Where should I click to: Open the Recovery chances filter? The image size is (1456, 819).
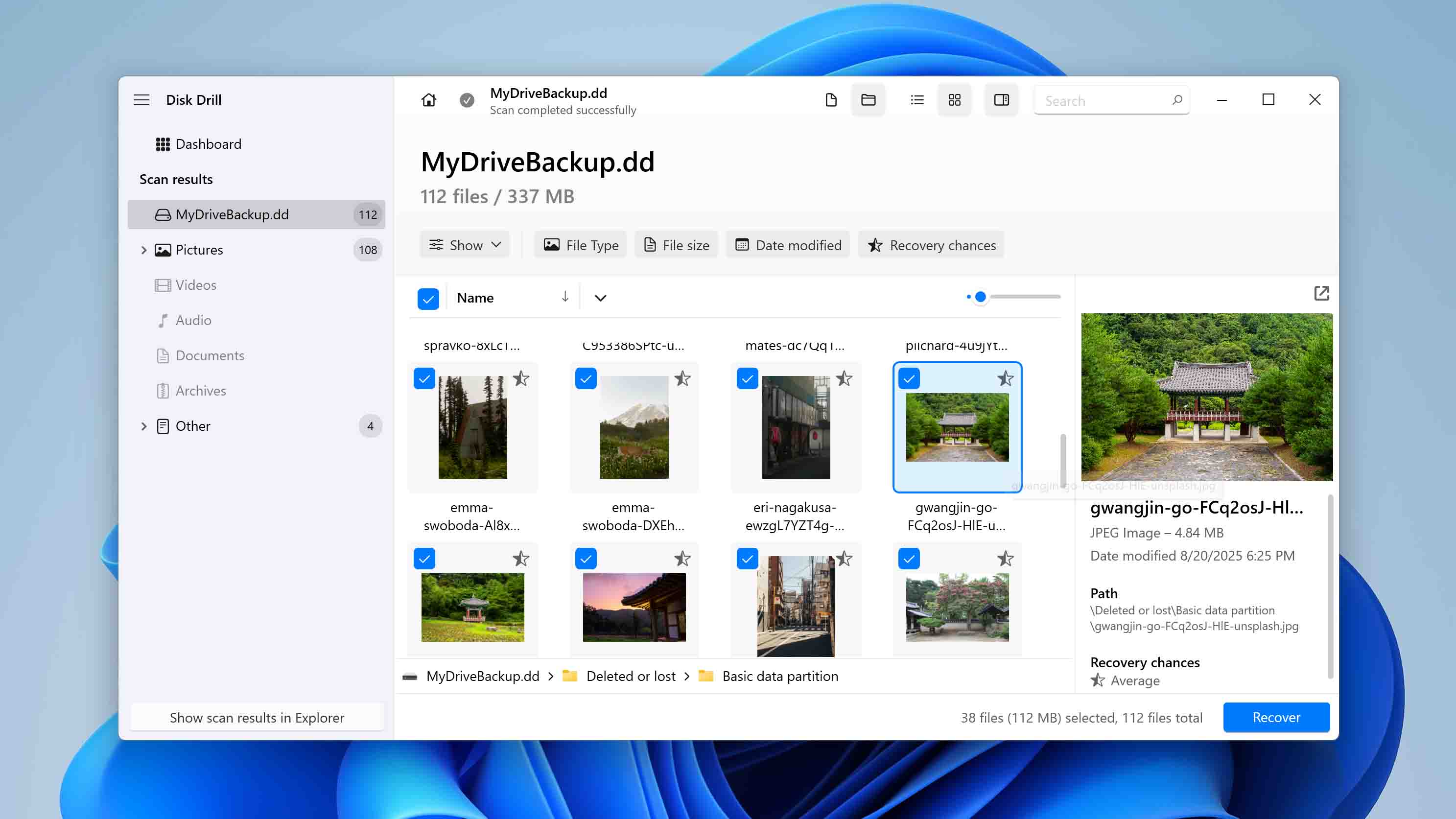pyautogui.click(x=930, y=245)
